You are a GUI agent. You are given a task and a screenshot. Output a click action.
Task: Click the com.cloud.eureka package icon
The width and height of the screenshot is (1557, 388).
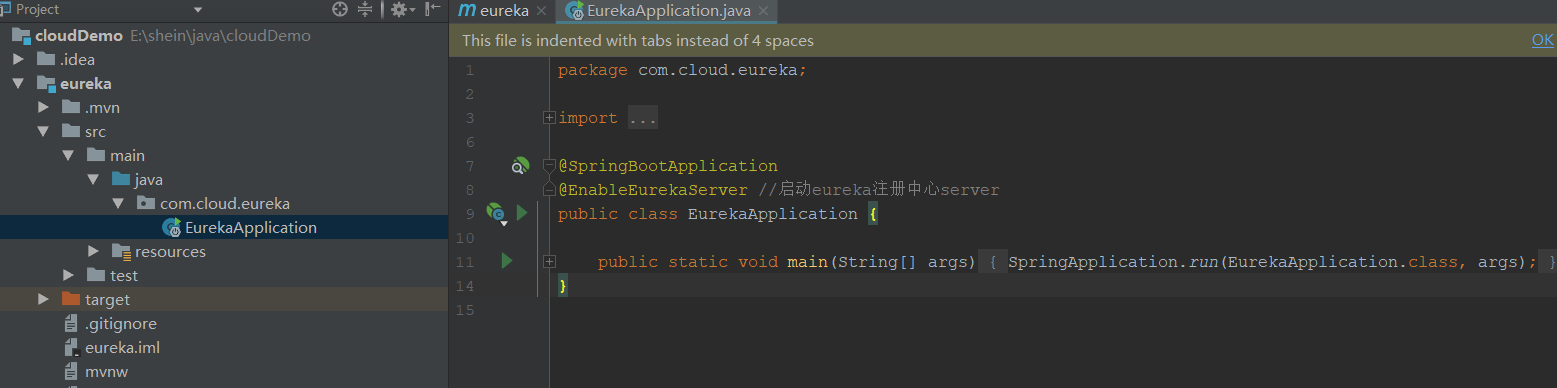tap(146, 203)
